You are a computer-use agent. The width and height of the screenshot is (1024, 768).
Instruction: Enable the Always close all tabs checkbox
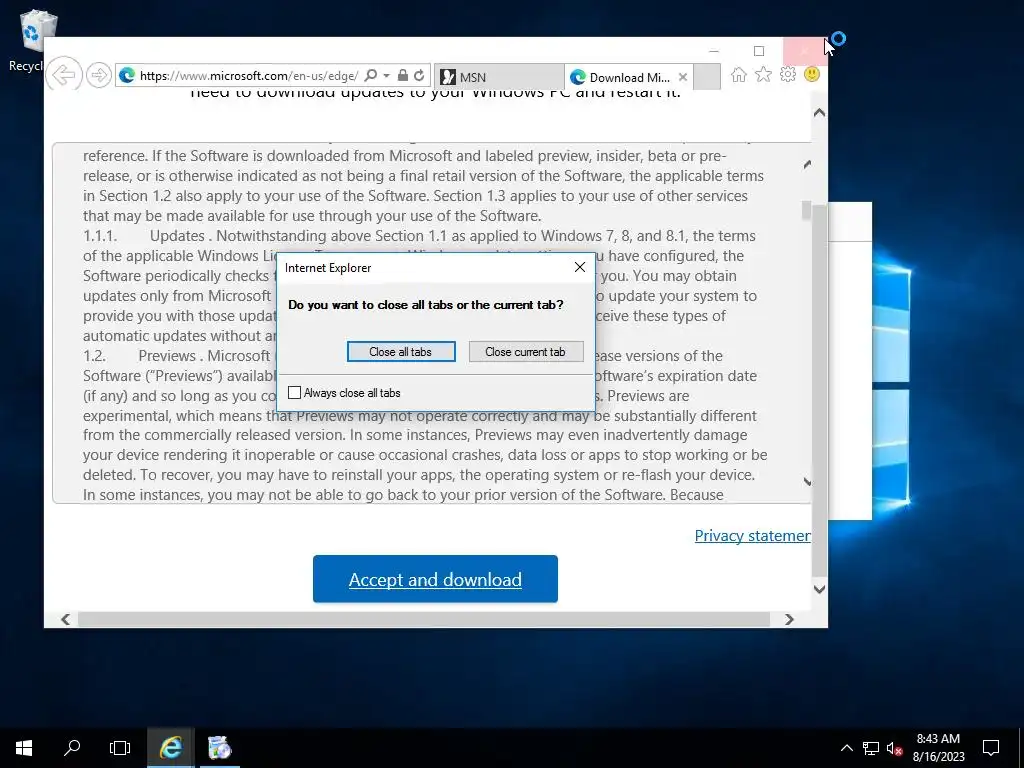(x=295, y=392)
